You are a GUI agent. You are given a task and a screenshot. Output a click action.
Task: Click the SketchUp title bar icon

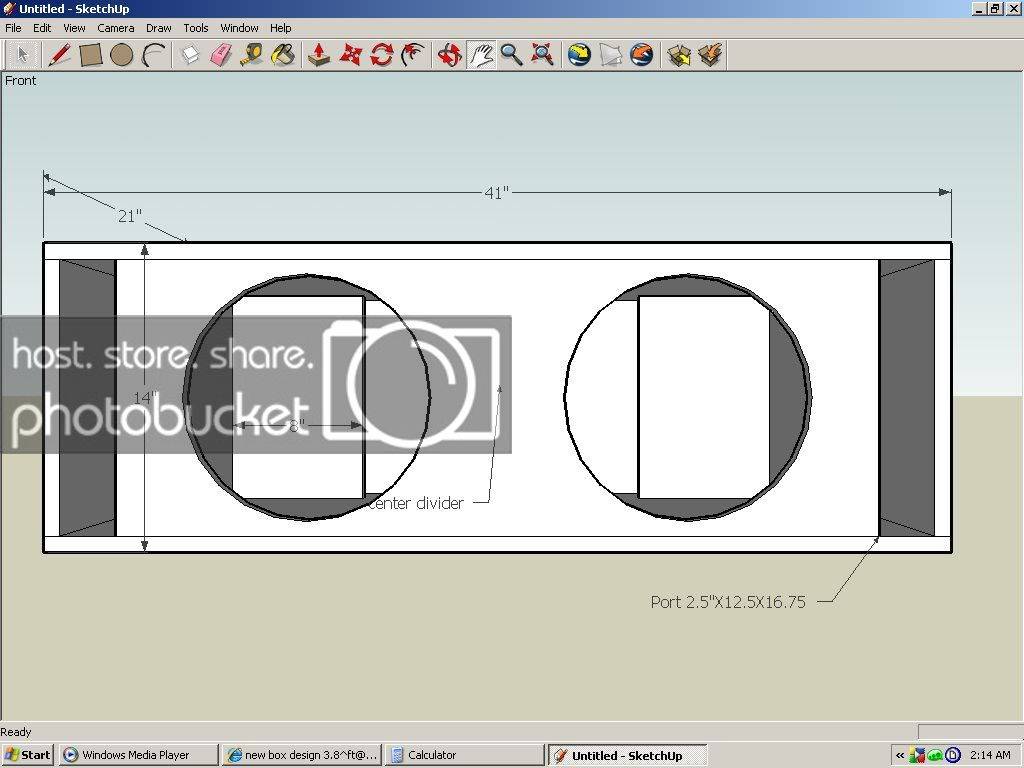pos(8,8)
